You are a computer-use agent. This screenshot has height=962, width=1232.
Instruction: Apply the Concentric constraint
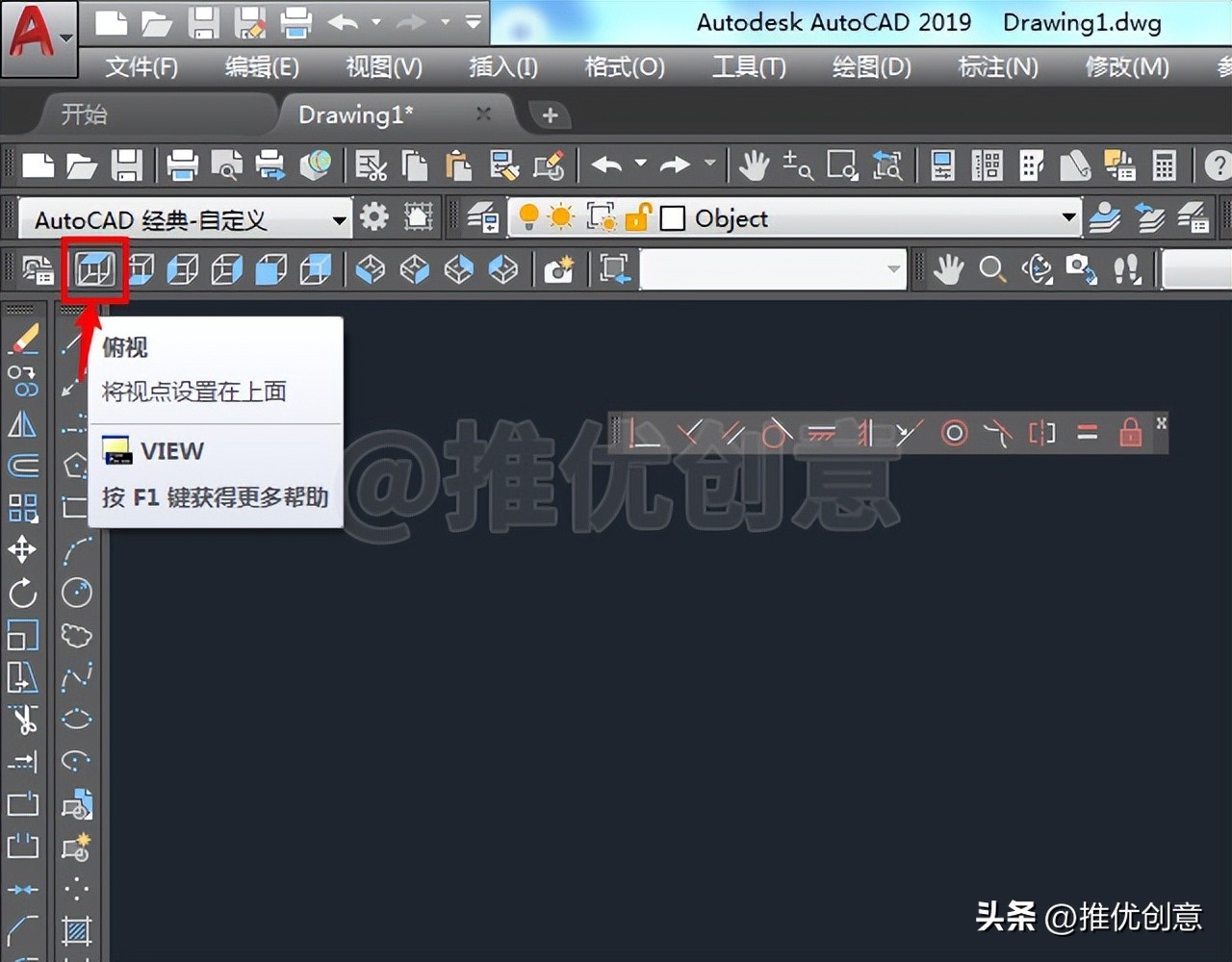[x=954, y=434]
